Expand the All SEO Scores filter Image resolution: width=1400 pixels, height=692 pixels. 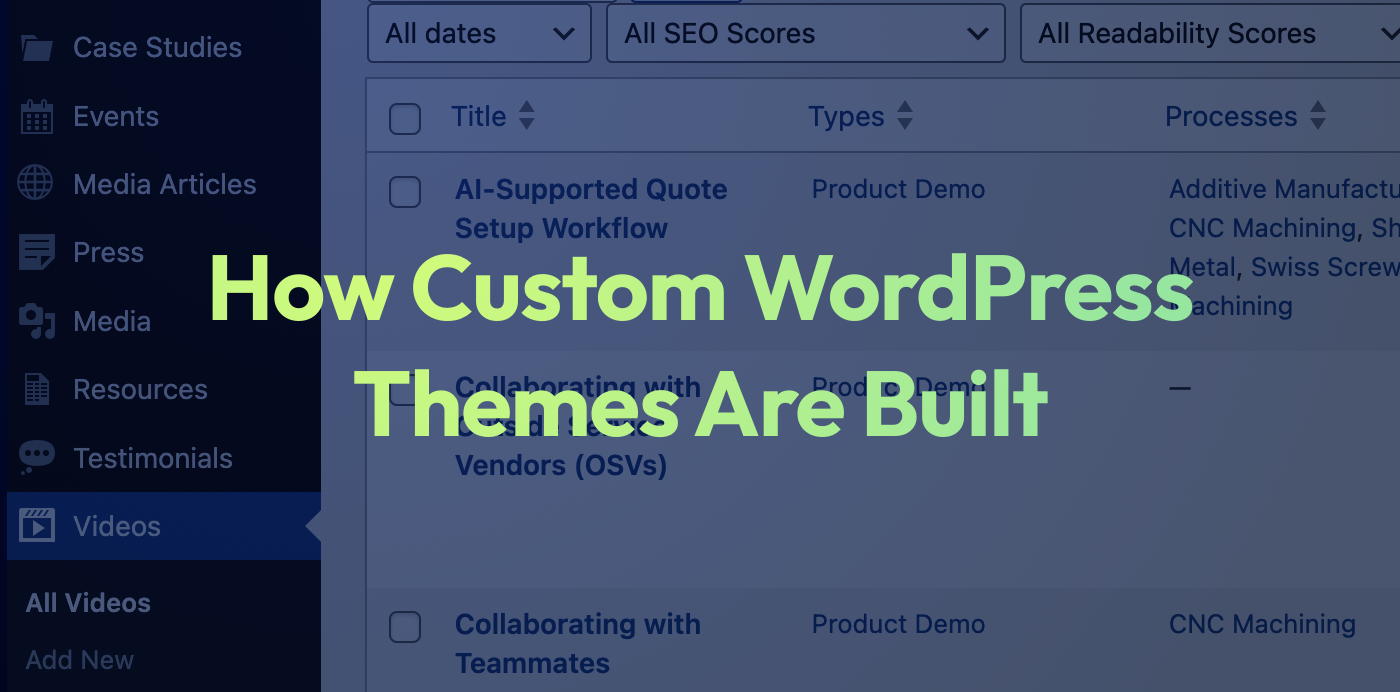805,34
